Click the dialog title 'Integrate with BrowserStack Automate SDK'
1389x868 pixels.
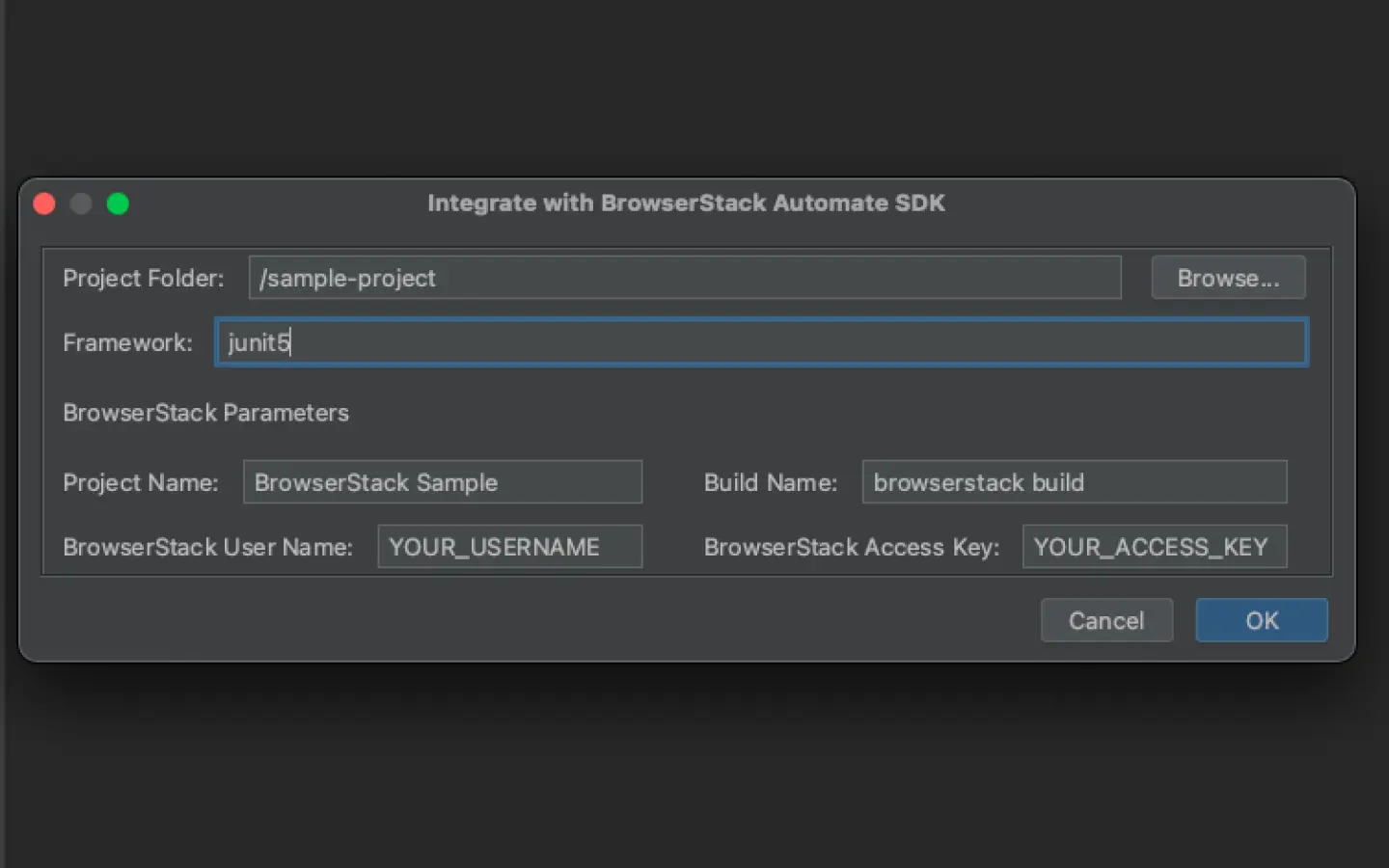pyautogui.click(x=686, y=203)
